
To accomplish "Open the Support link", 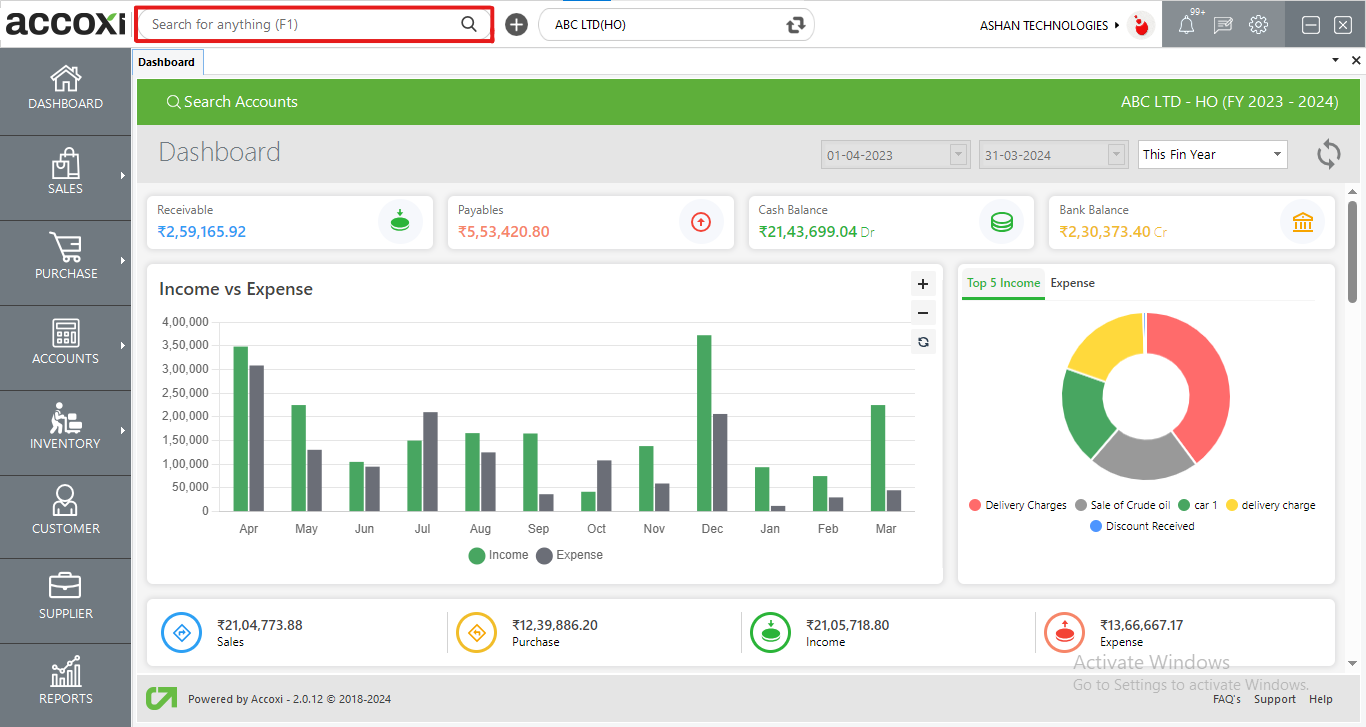I will click(1274, 699).
